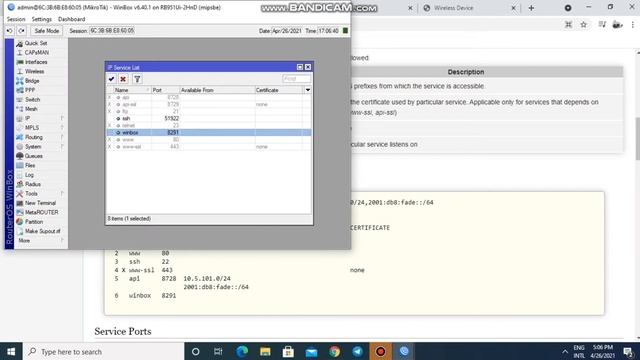Screen dimensions: 640x360
Task: Sort services by Name column header
Action: click(x=132, y=90)
